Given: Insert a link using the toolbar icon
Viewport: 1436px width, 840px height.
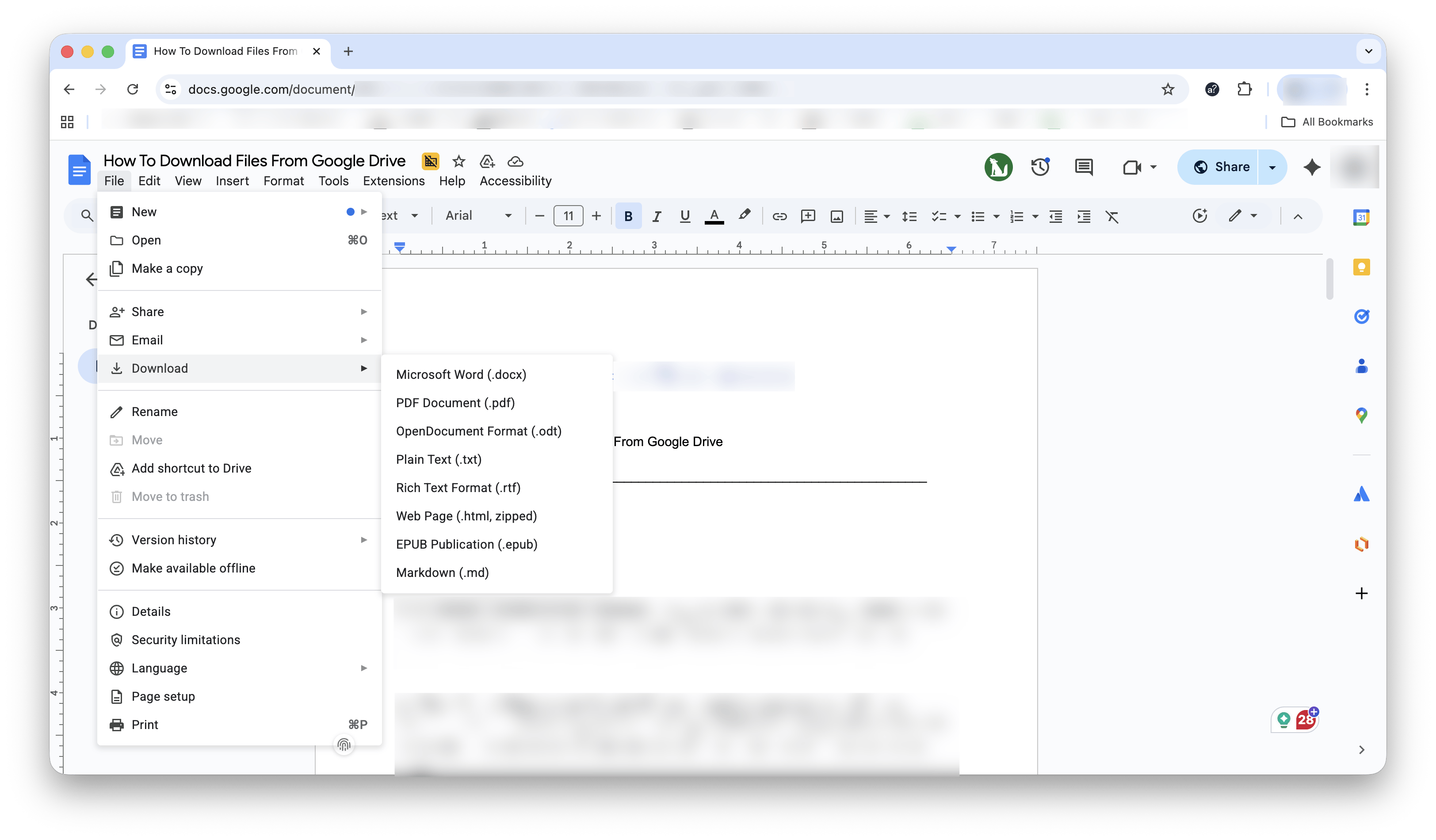Looking at the screenshot, I should click(x=779, y=216).
